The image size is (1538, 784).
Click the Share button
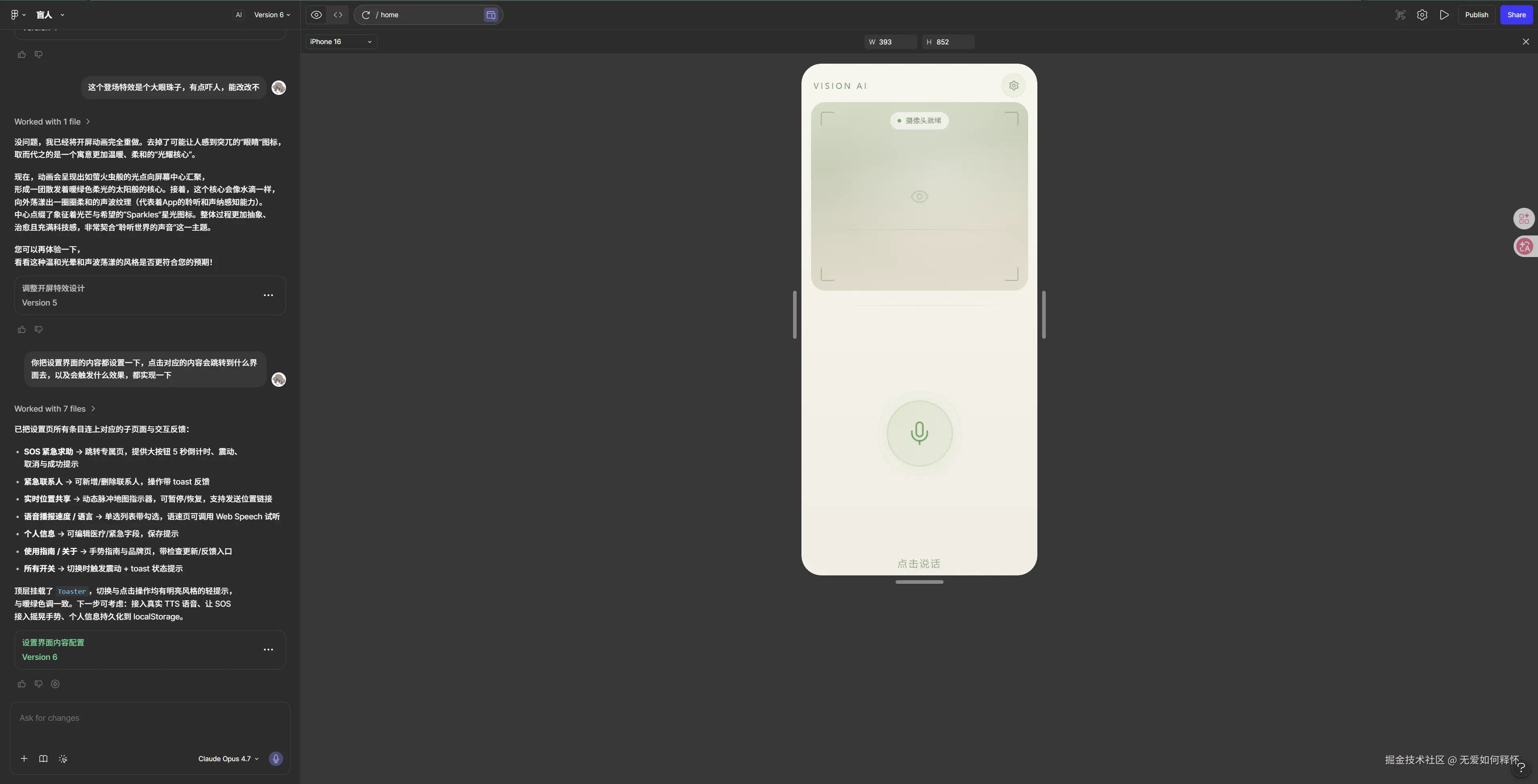tap(1516, 15)
